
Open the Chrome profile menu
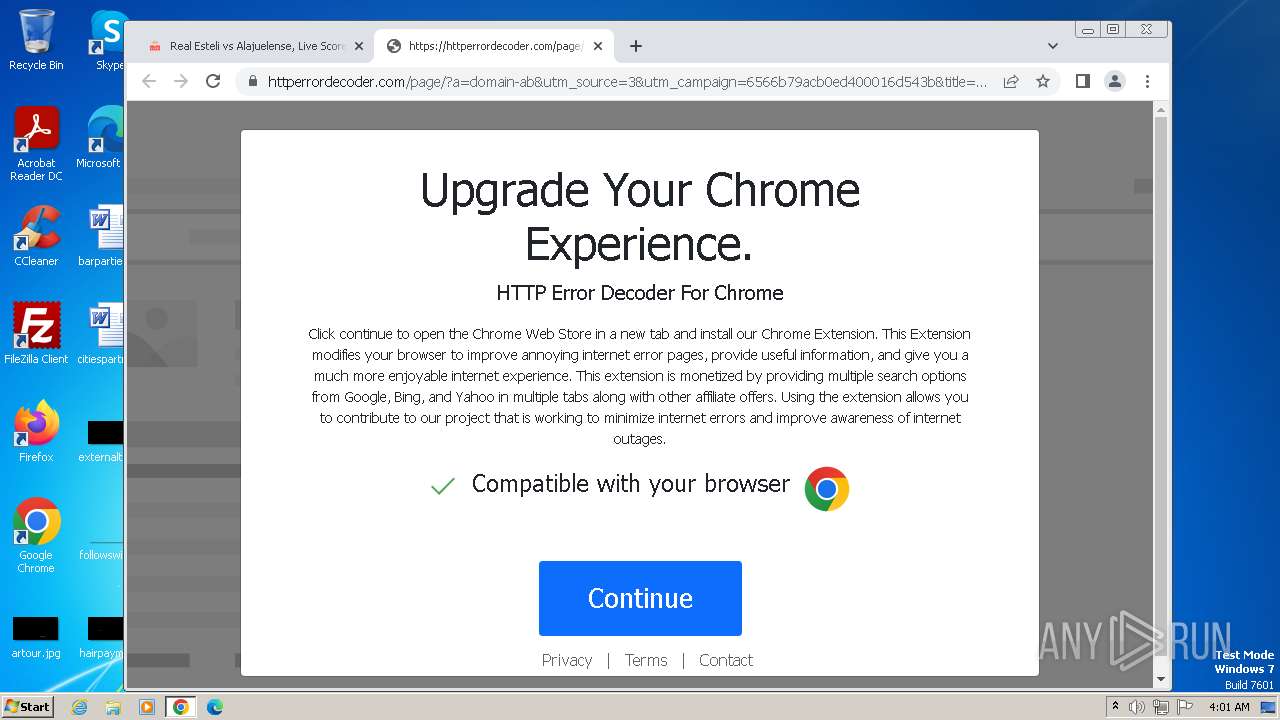pyautogui.click(x=1115, y=81)
